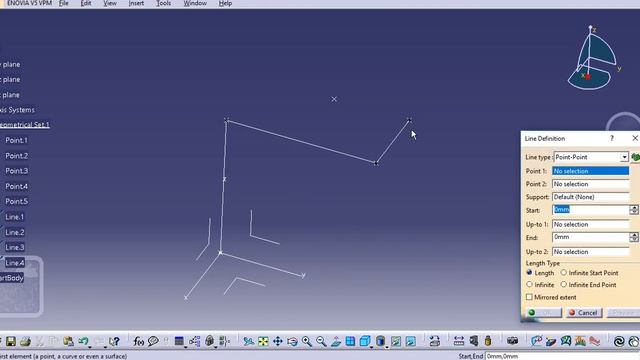Image resolution: width=640 pixels, height=360 pixels.
Task: Open the Edit menu
Action: (x=86, y=3)
